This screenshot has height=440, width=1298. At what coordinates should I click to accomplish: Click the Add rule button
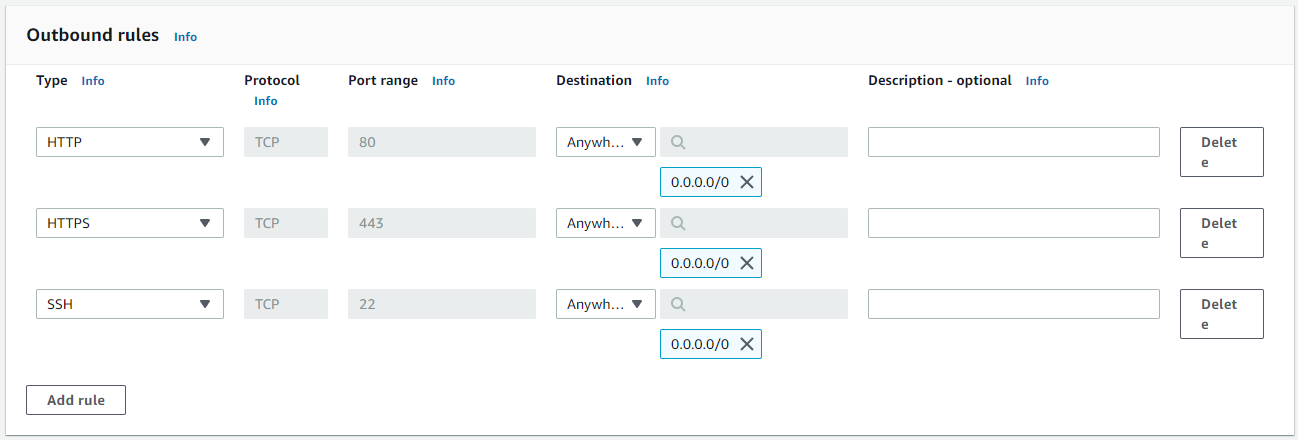(76, 400)
